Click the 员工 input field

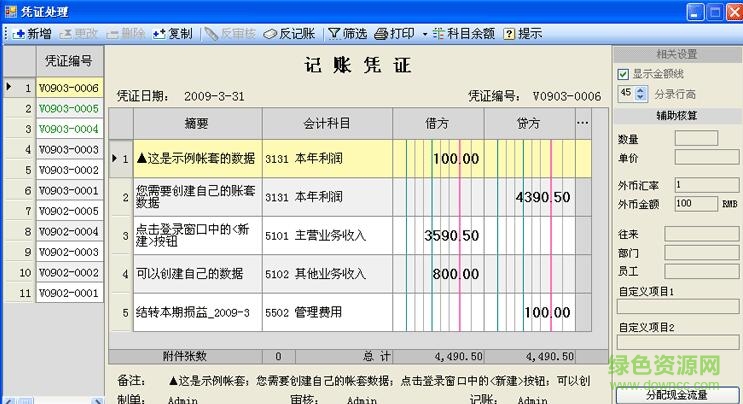coord(701,271)
